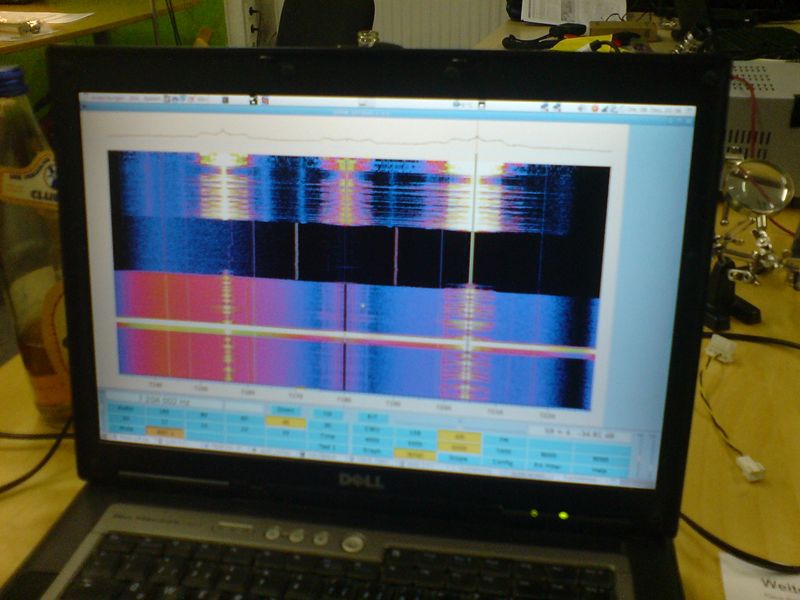Select CWU mode
Screen dimensions: 800x600
tap(372, 429)
